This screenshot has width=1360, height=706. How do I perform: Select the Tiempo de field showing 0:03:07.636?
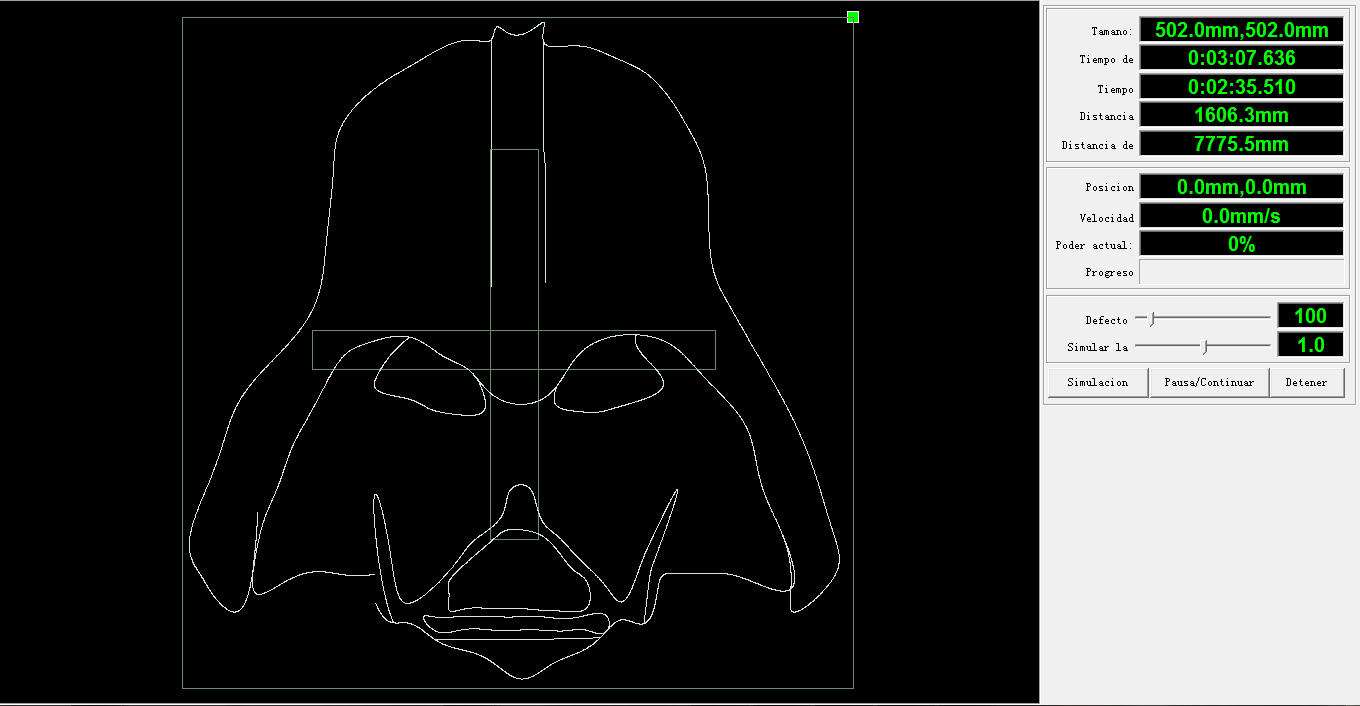click(x=1241, y=57)
